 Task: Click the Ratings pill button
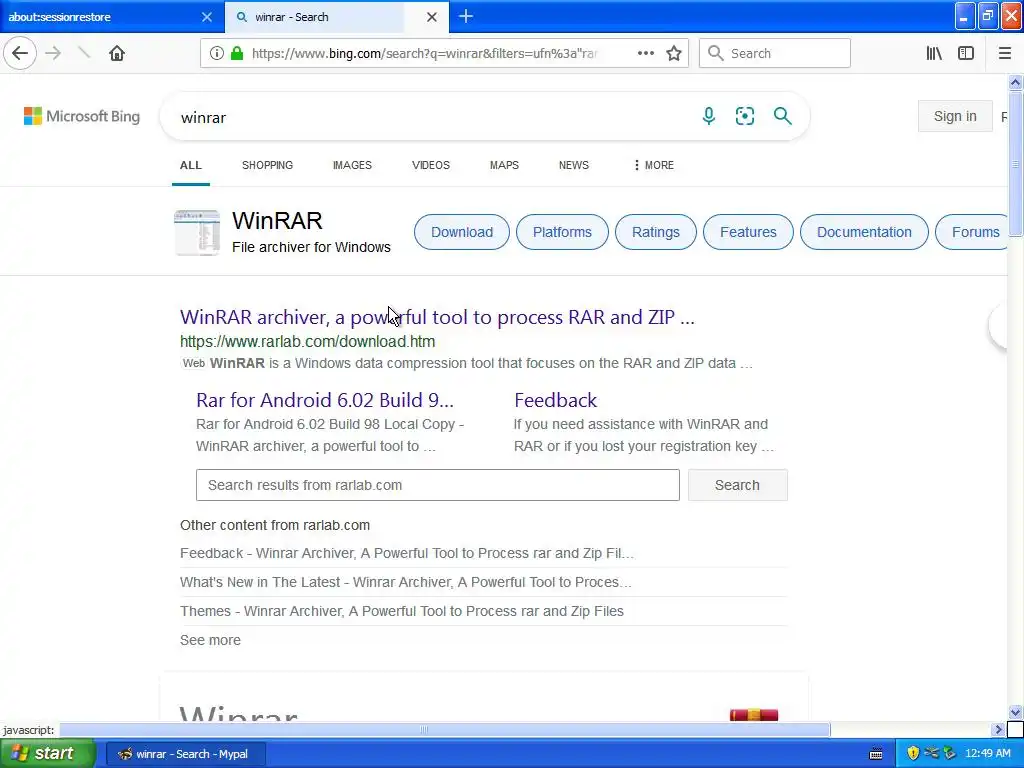point(656,232)
